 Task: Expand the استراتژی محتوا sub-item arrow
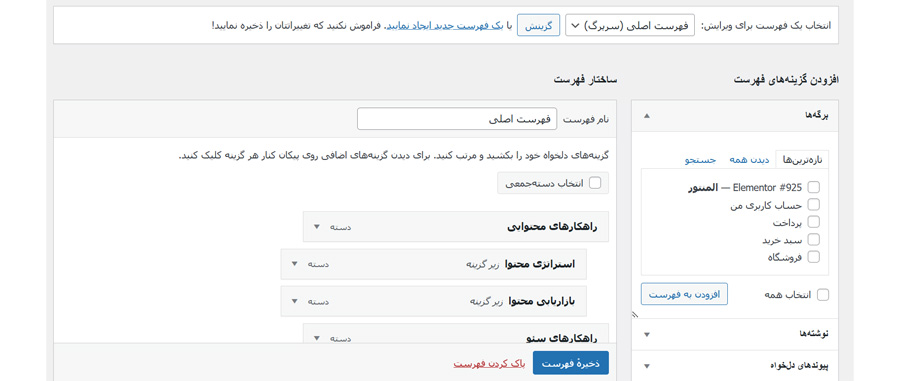[294, 264]
